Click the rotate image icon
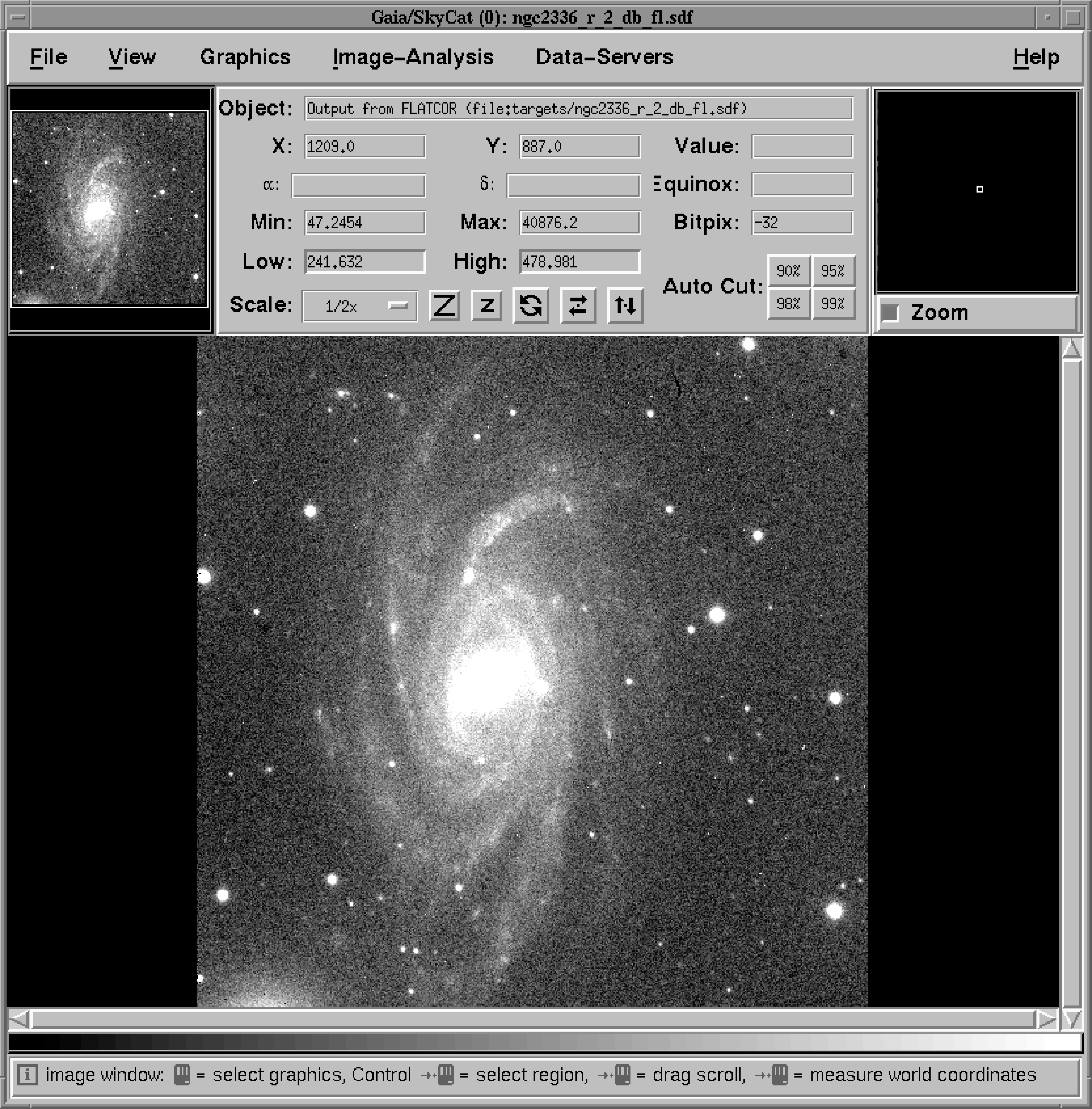 [531, 305]
